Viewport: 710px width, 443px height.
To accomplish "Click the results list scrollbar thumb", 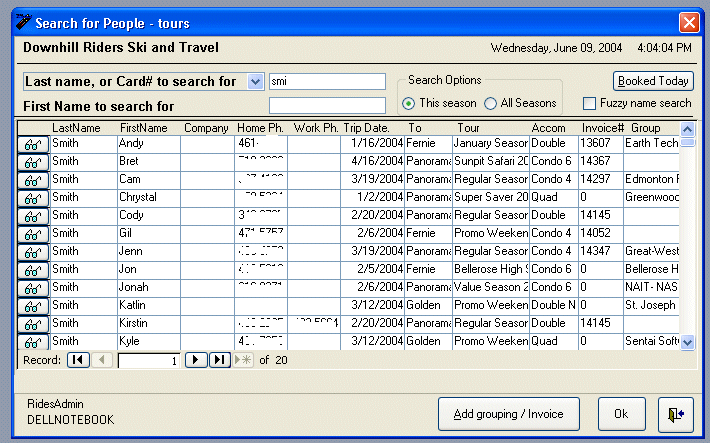I will coord(687,143).
